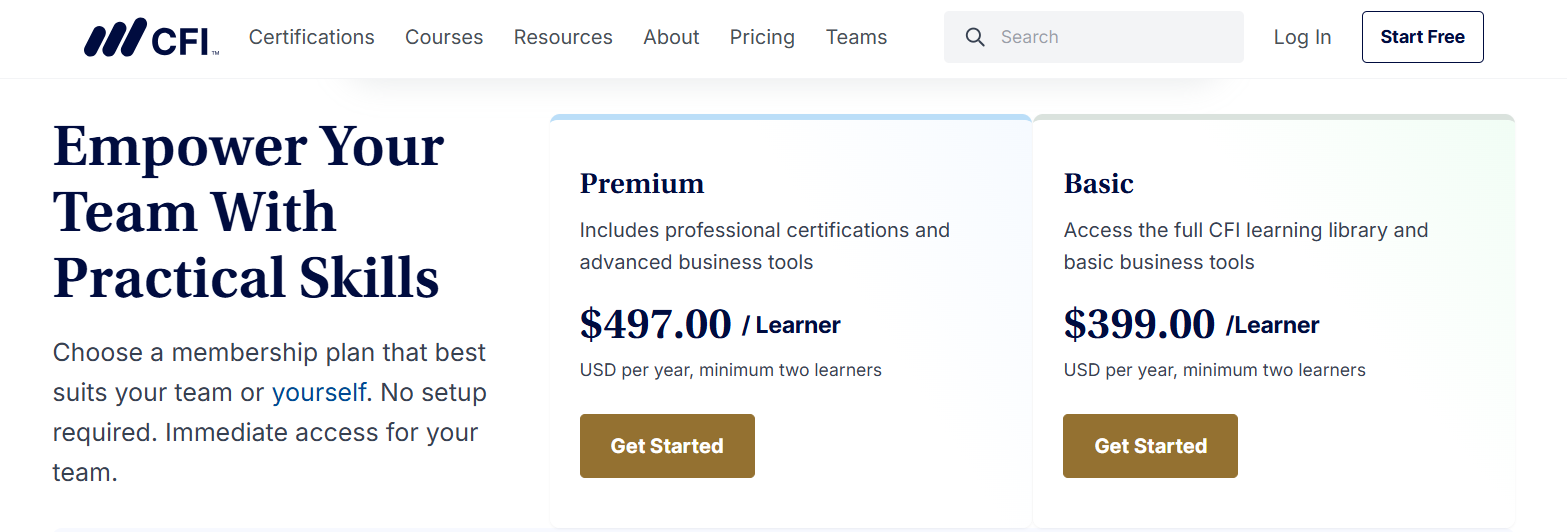The image size is (1567, 532).
Task: Click Get Started under Basic plan
Action: (x=1150, y=446)
